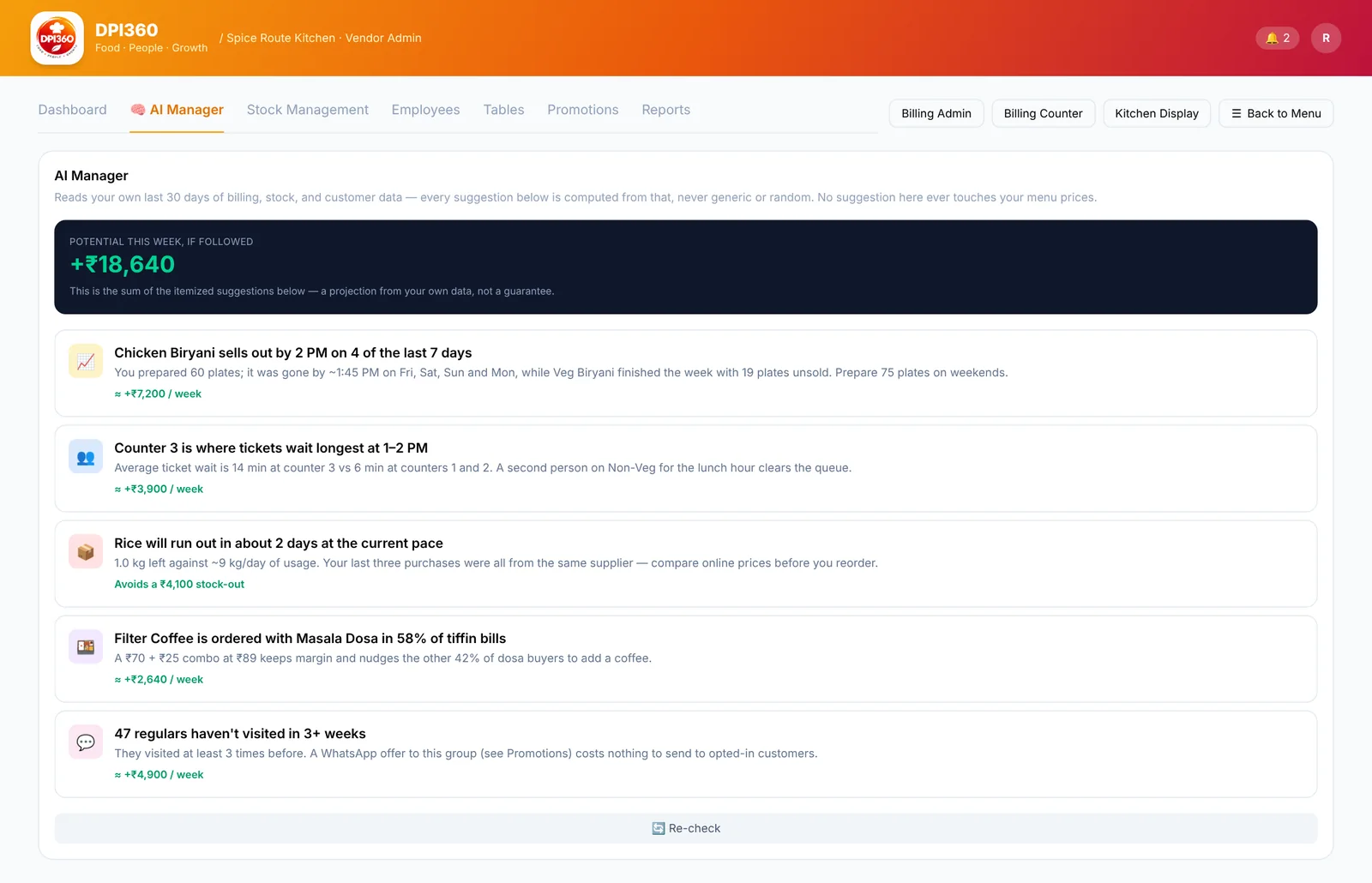1372x883 pixels.
Task: Open Billing Admin
Action: click(936, 113)
